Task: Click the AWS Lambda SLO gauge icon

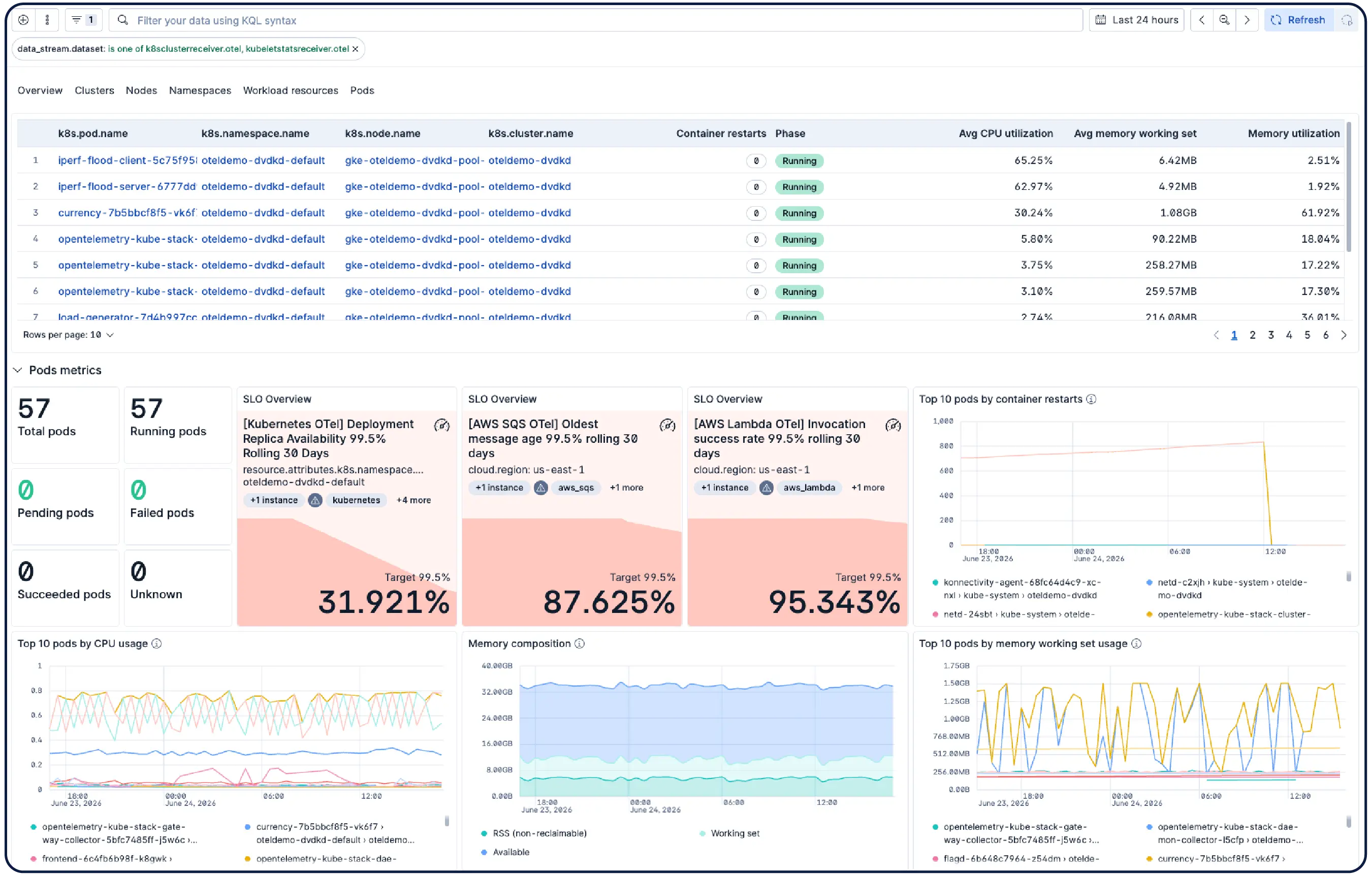Action: coord(893,426)
